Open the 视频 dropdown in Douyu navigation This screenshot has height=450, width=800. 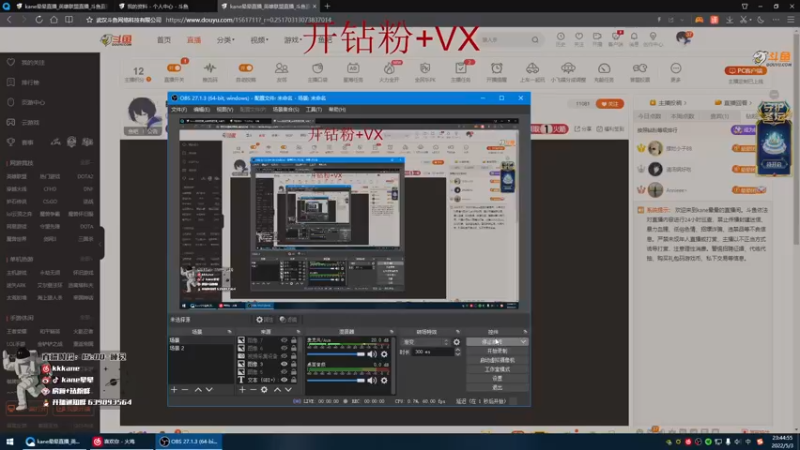point(259,40)
